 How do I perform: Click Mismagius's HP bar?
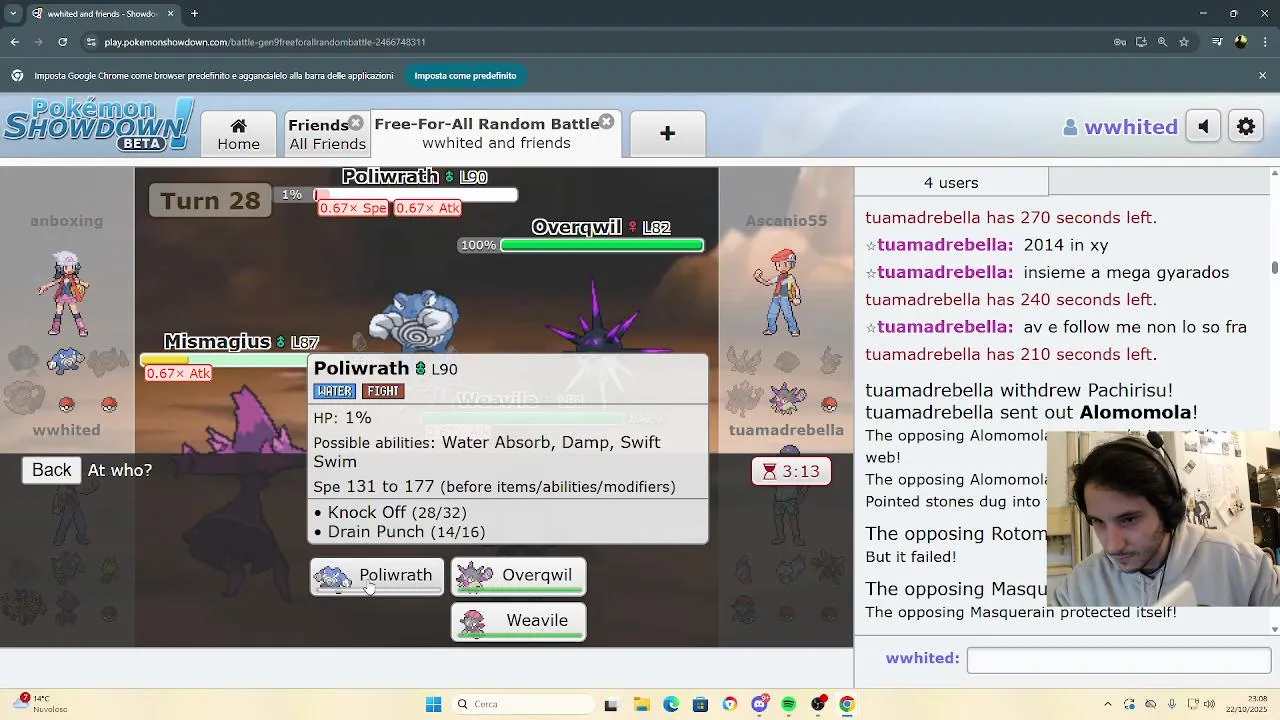coord(224,360)
